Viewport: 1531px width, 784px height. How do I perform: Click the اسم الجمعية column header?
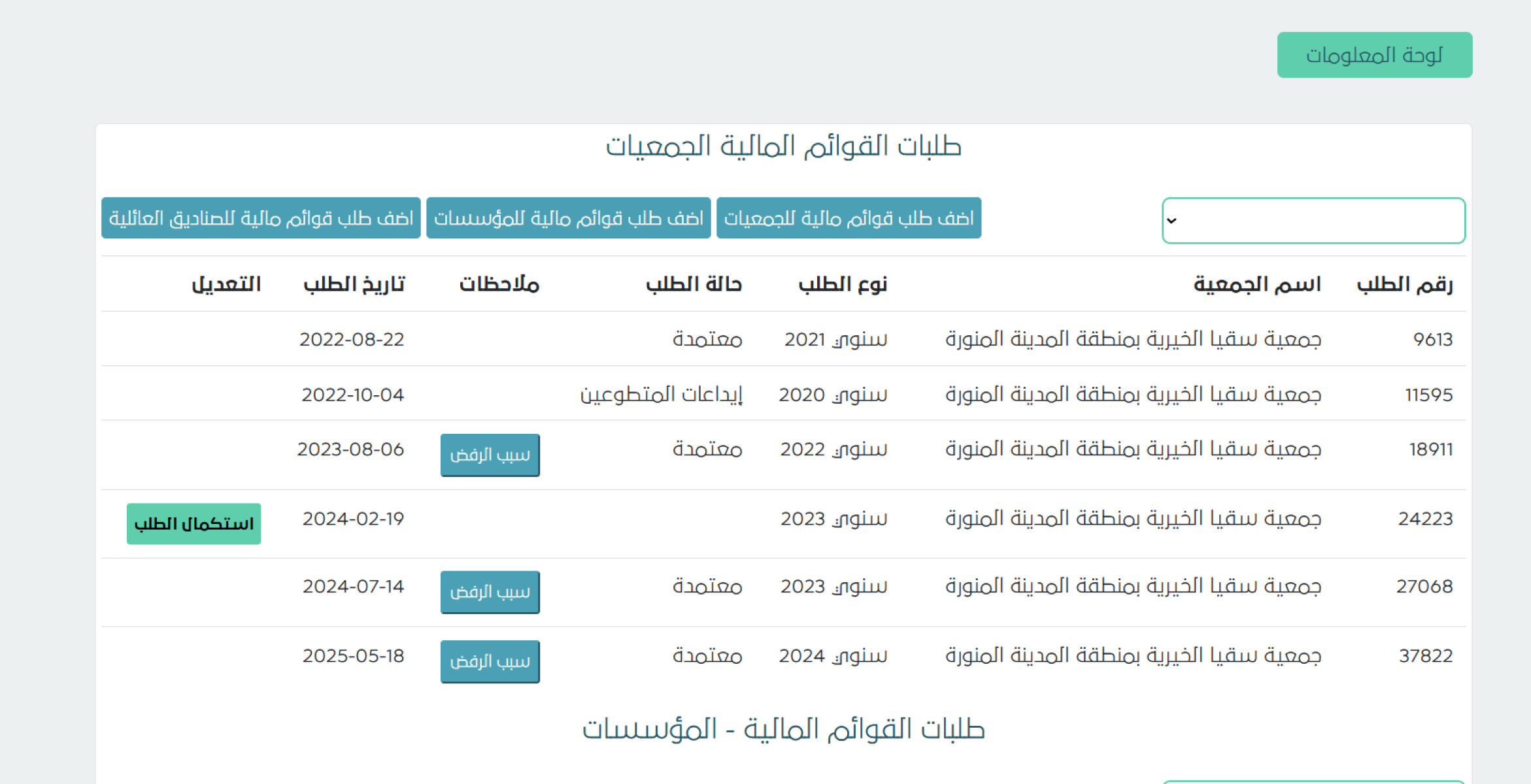tap(1256, 284)
